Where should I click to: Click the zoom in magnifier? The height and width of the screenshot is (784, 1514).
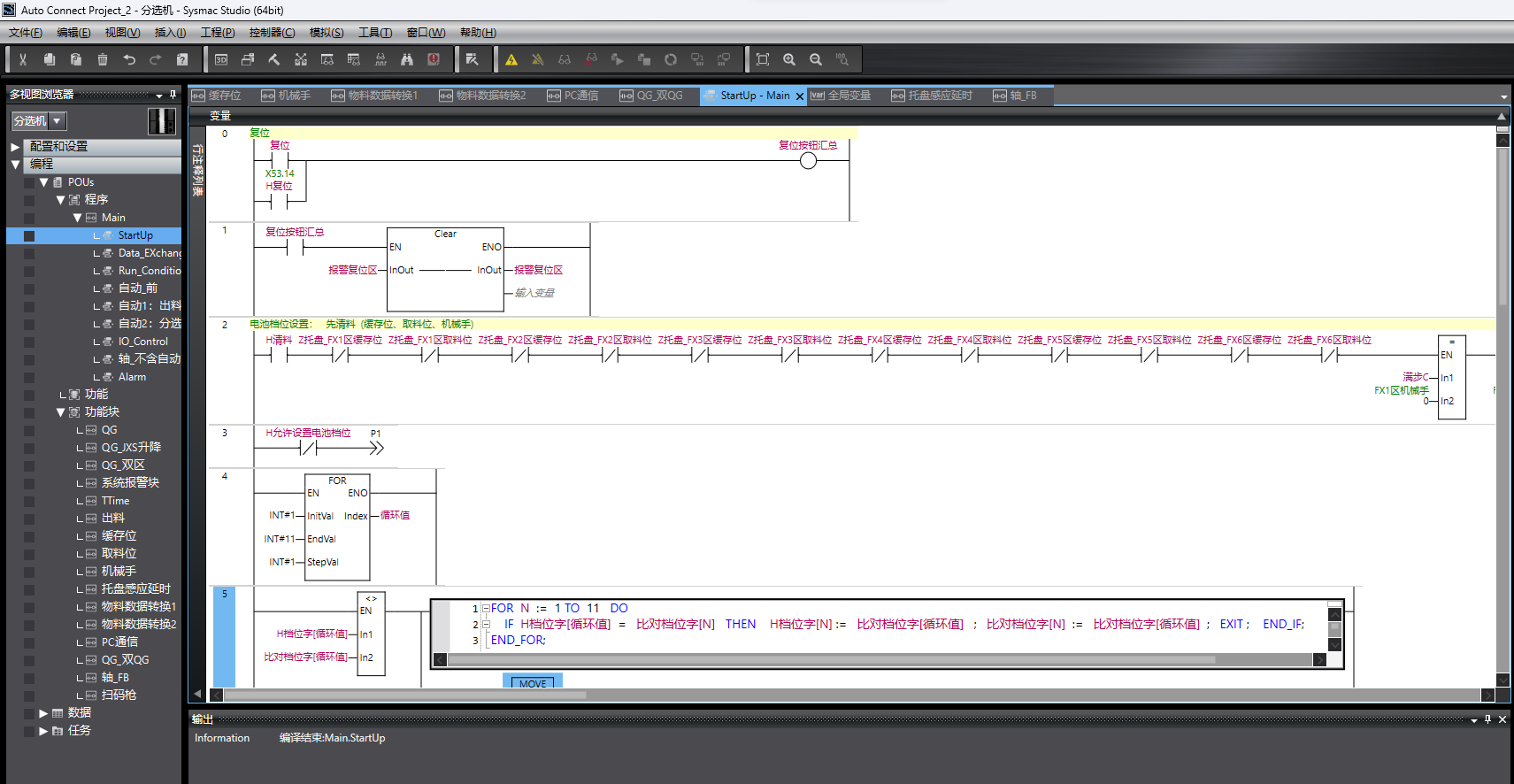click(789, 59)
